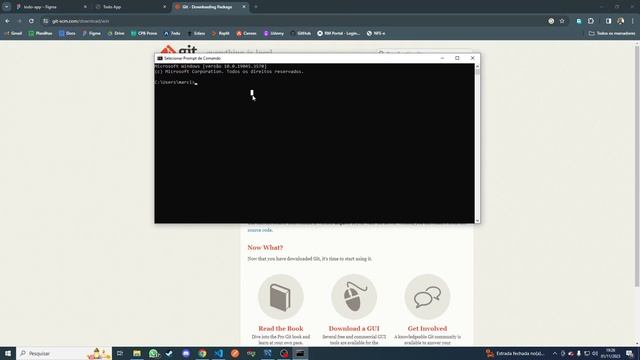This screenshot has width=640, height=360.
Task: Switch to the Todo App tab
Action: (x=131, y=7)
